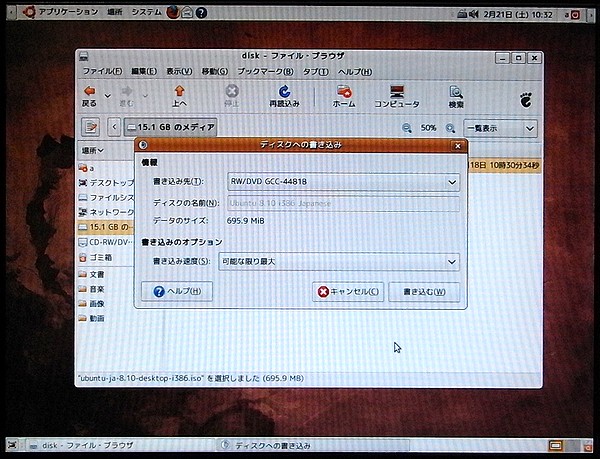Open the タブ(T) menu
The height and width of the screenshot is (459, 600).
coord(315,72)
